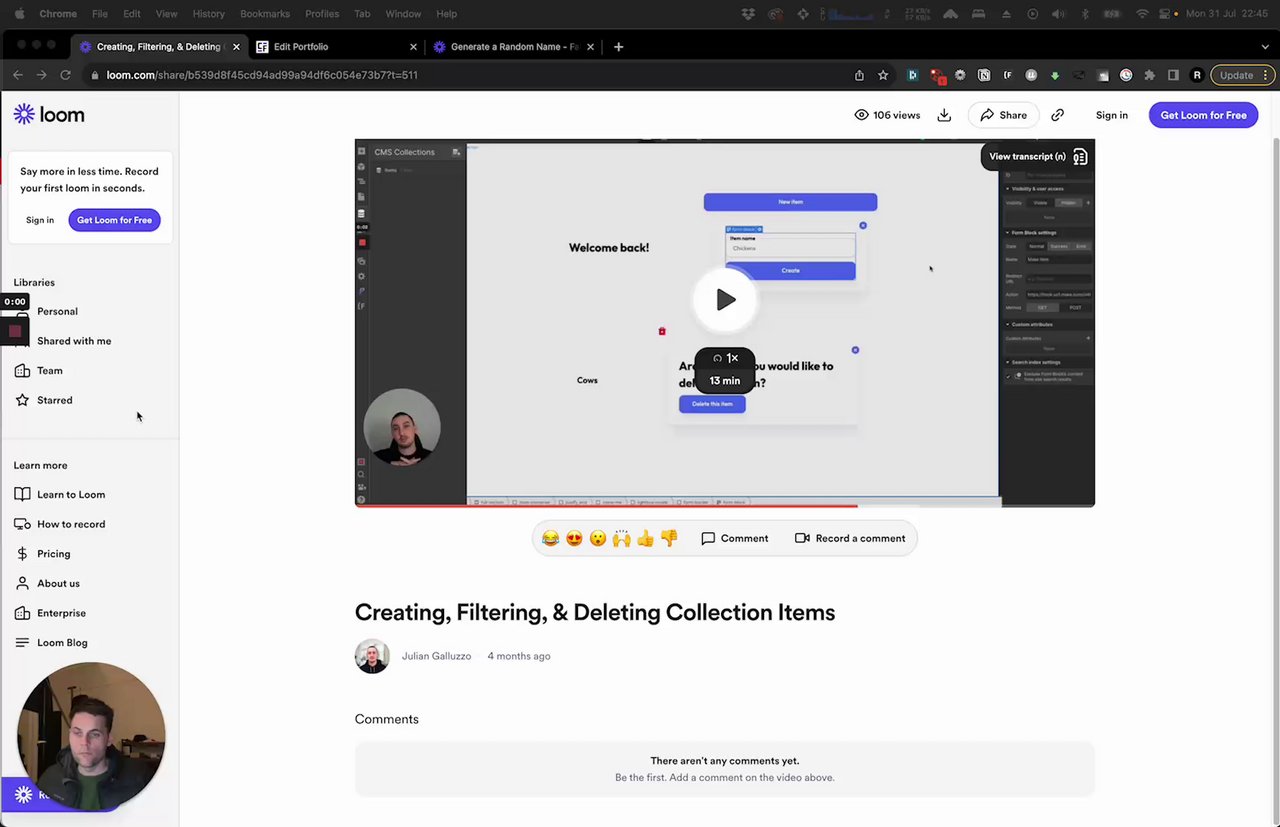The height and width of the screenshot is (827, 1280).
Task: Go back in browser history
Action: [17, 75]
